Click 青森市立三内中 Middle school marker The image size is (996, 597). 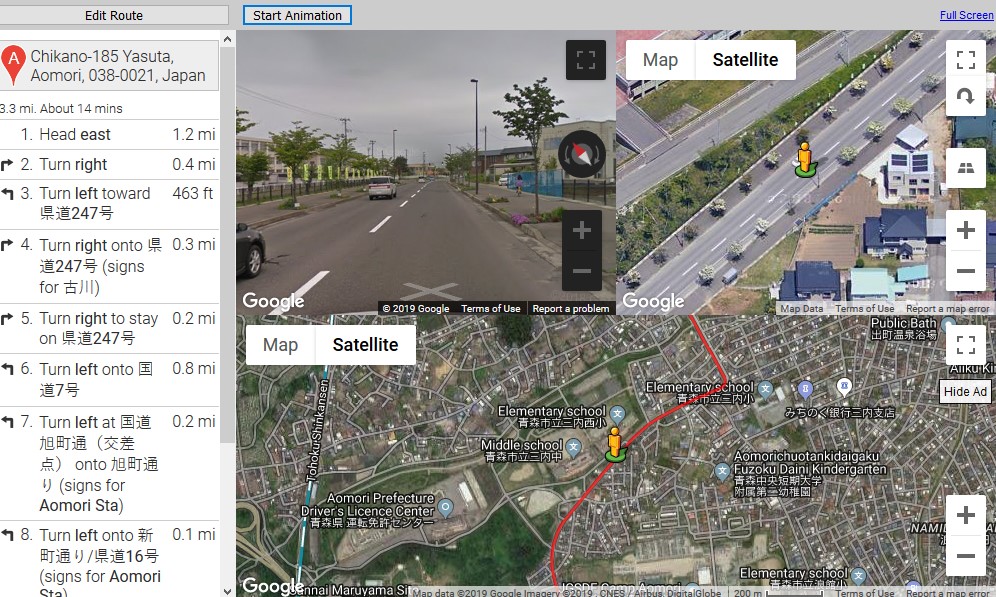[574, 446]
